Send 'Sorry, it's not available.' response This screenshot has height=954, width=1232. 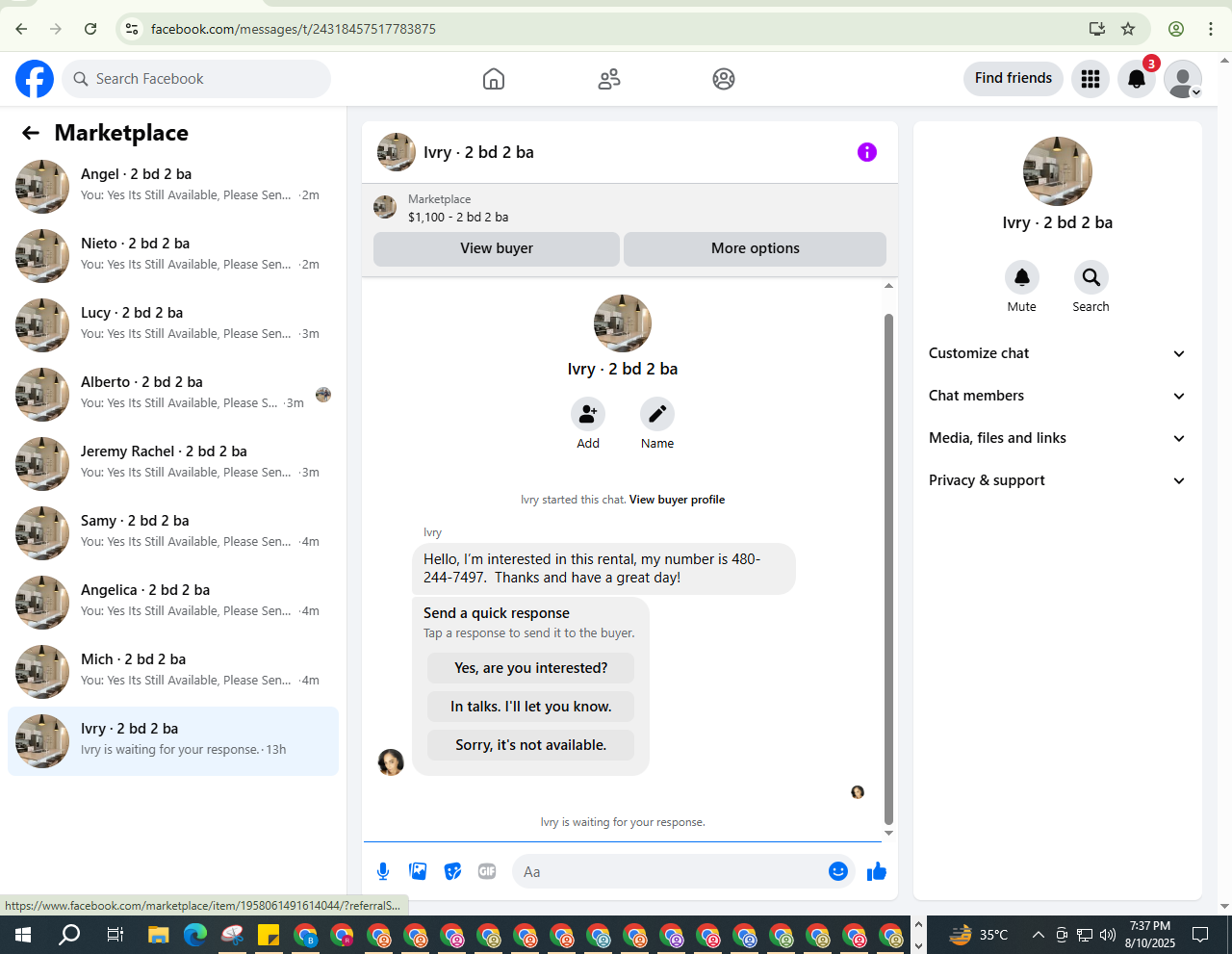tap(531, 745)
